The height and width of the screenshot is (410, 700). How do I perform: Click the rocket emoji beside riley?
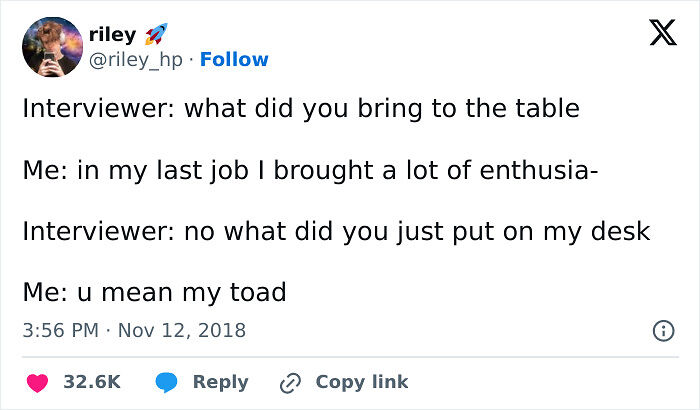[x=156, y=35]
